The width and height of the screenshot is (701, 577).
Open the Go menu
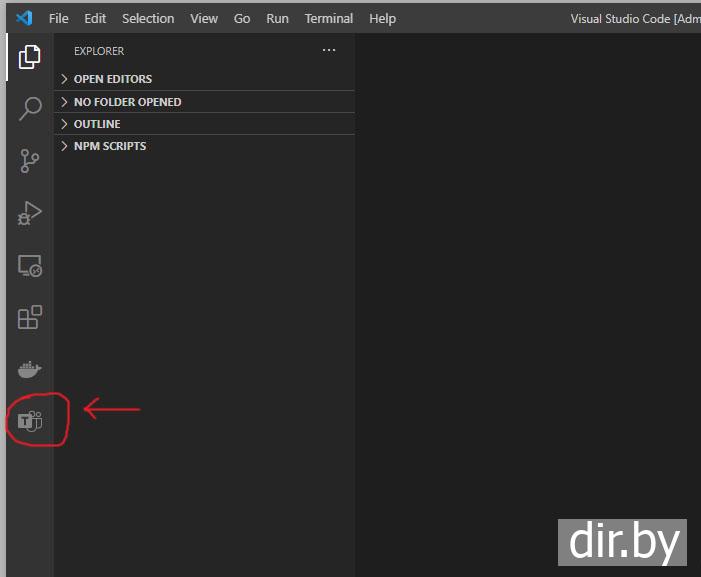click(242, 19)
